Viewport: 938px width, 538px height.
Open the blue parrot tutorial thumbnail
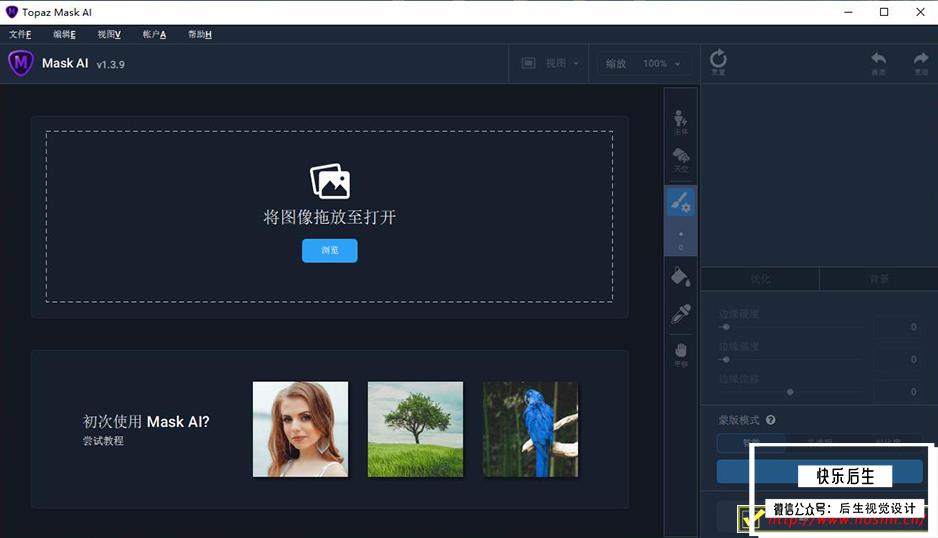531,429
